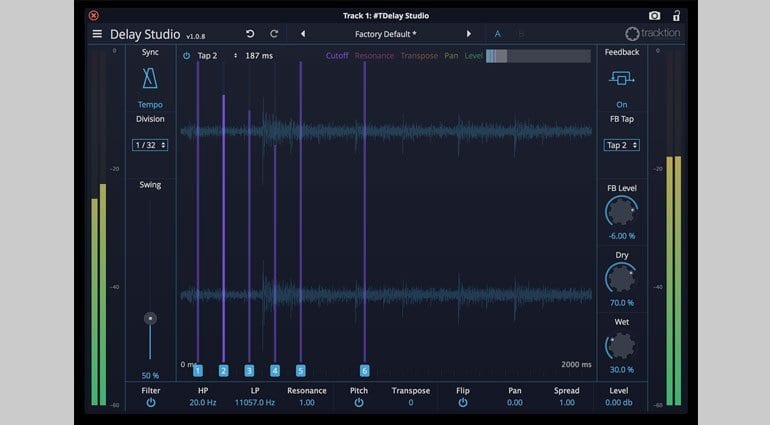This screenshot has width=770, height=425.
Task: Click the LP value 11057.0 Hz
Action: [x=255, y=402]
